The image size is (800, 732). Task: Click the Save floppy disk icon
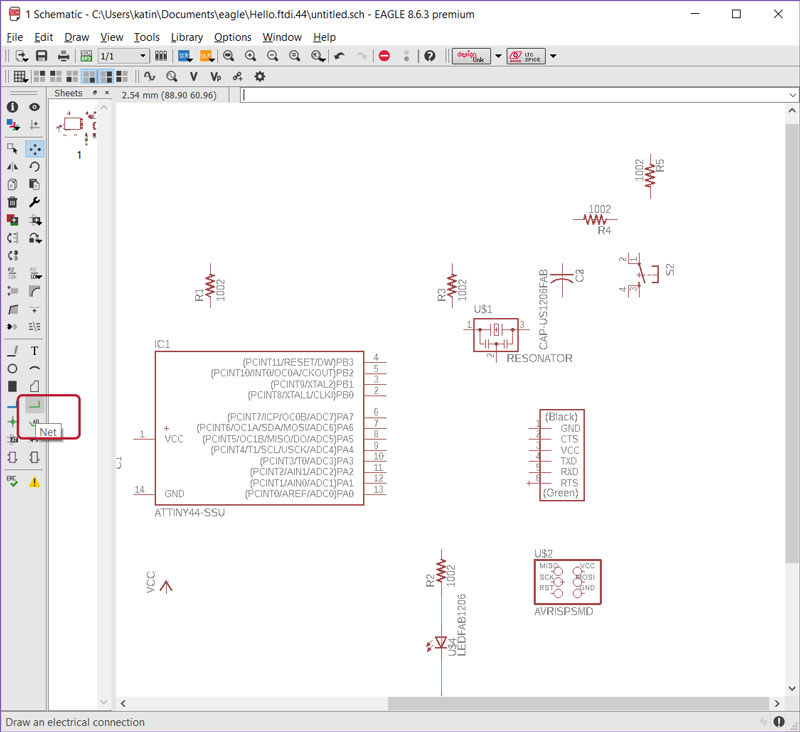point(42,56)
